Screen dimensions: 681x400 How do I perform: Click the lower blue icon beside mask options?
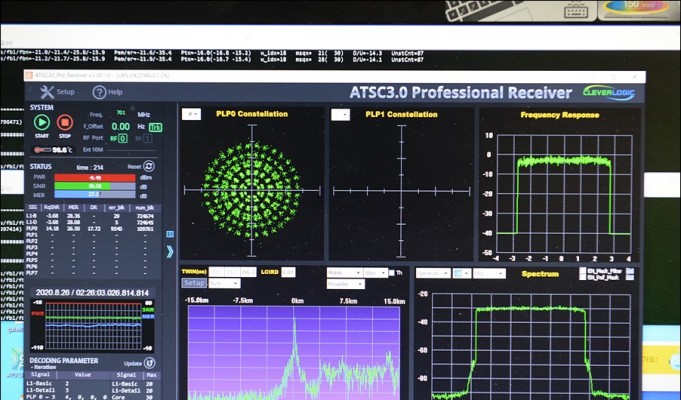[629, 277]
